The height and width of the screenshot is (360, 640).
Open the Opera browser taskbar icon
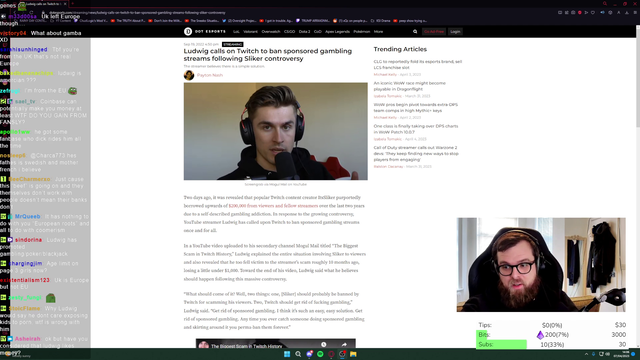pyautogui.click(x=331, y=354)
